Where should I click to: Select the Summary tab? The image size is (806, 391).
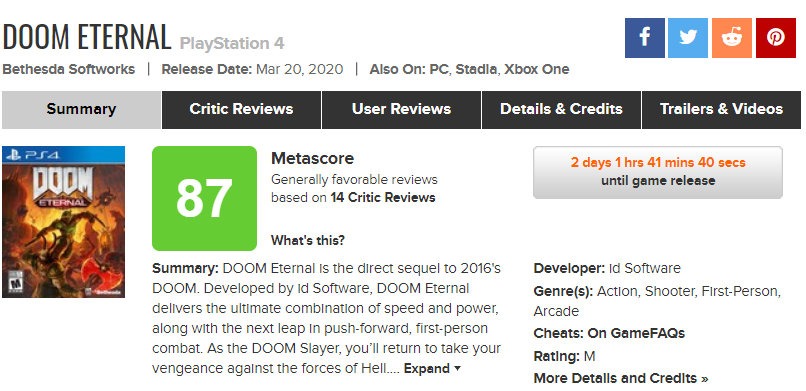point(81,109)
